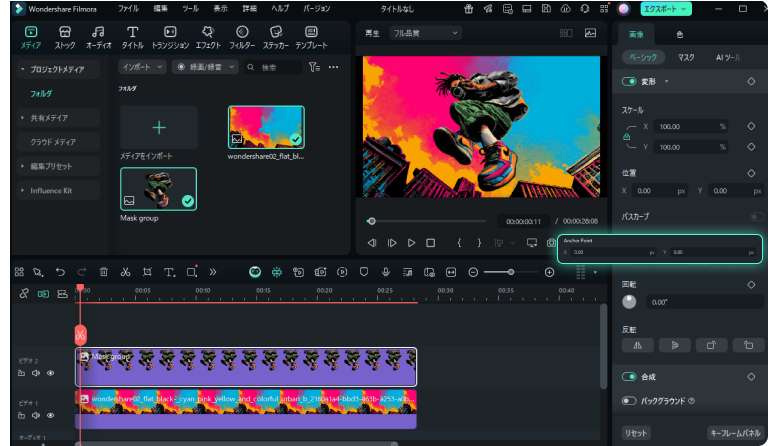Toggle visibility eye of ビデオ 1 track

point(50,415)
